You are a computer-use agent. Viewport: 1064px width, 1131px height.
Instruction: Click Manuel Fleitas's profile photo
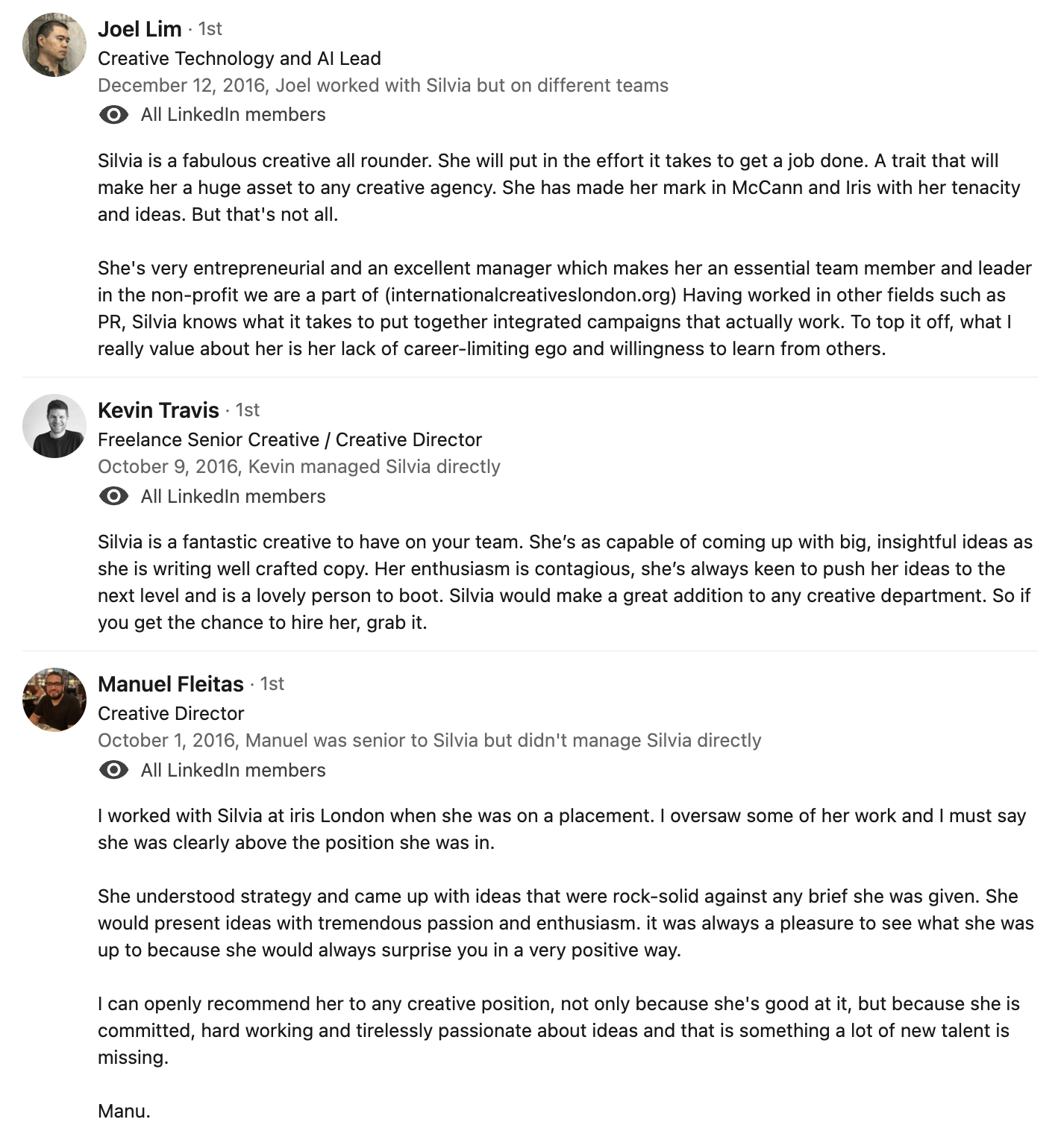pyautogui.click(x=54, y=700)
